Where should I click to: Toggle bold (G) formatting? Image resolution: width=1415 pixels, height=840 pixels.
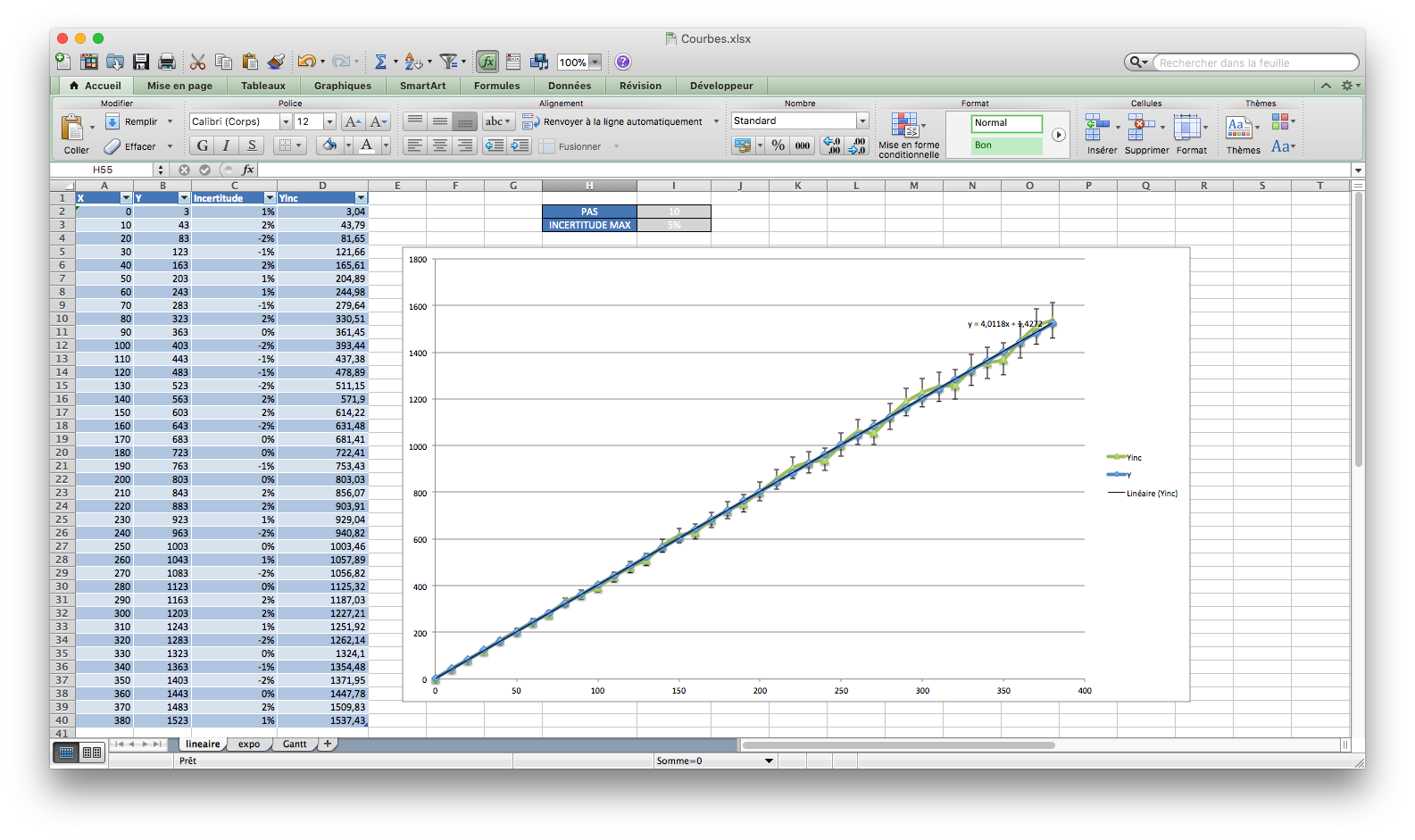(203, 146)
